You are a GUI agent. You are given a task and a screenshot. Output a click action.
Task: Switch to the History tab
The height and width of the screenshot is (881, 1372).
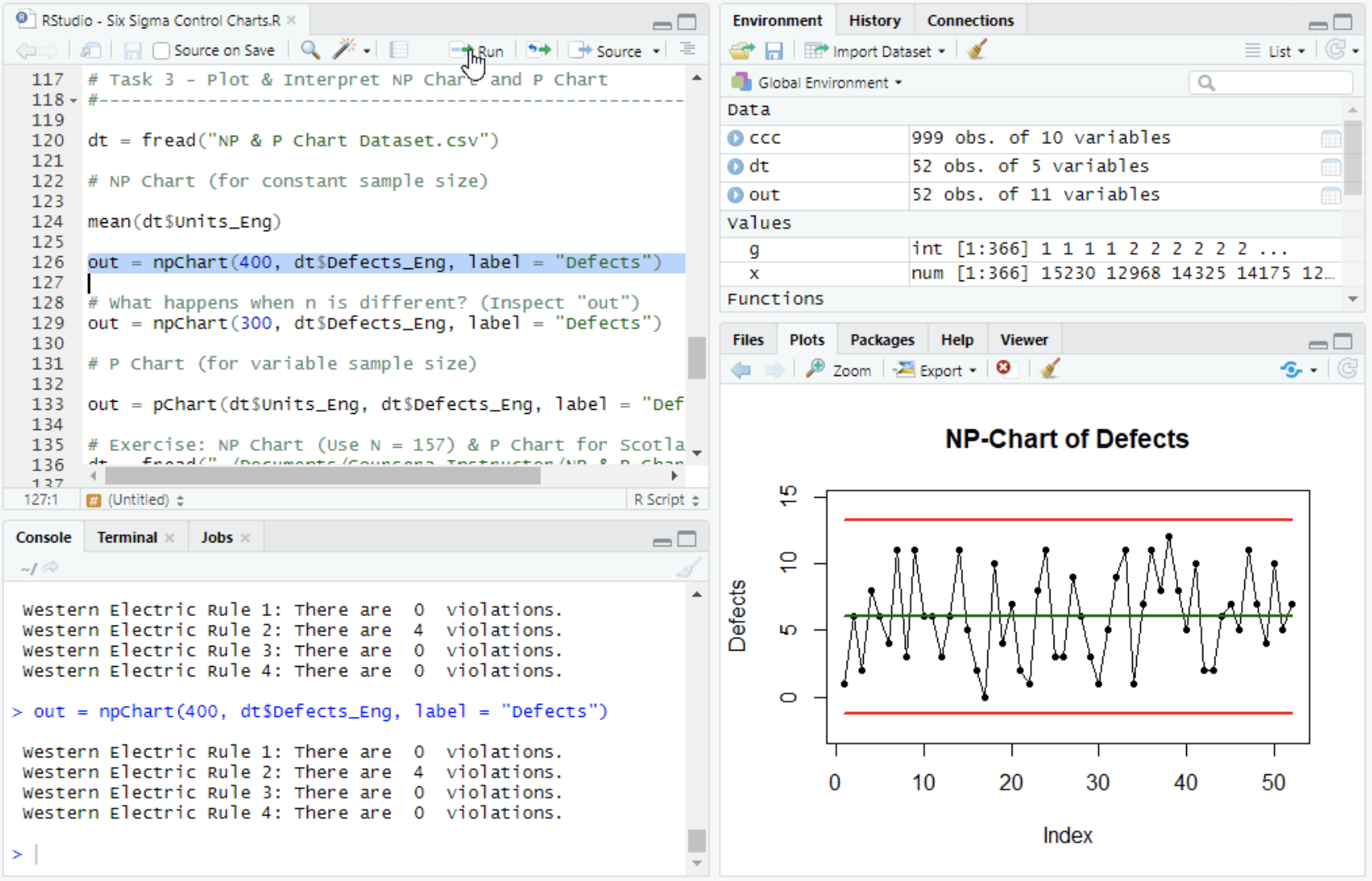874,20
